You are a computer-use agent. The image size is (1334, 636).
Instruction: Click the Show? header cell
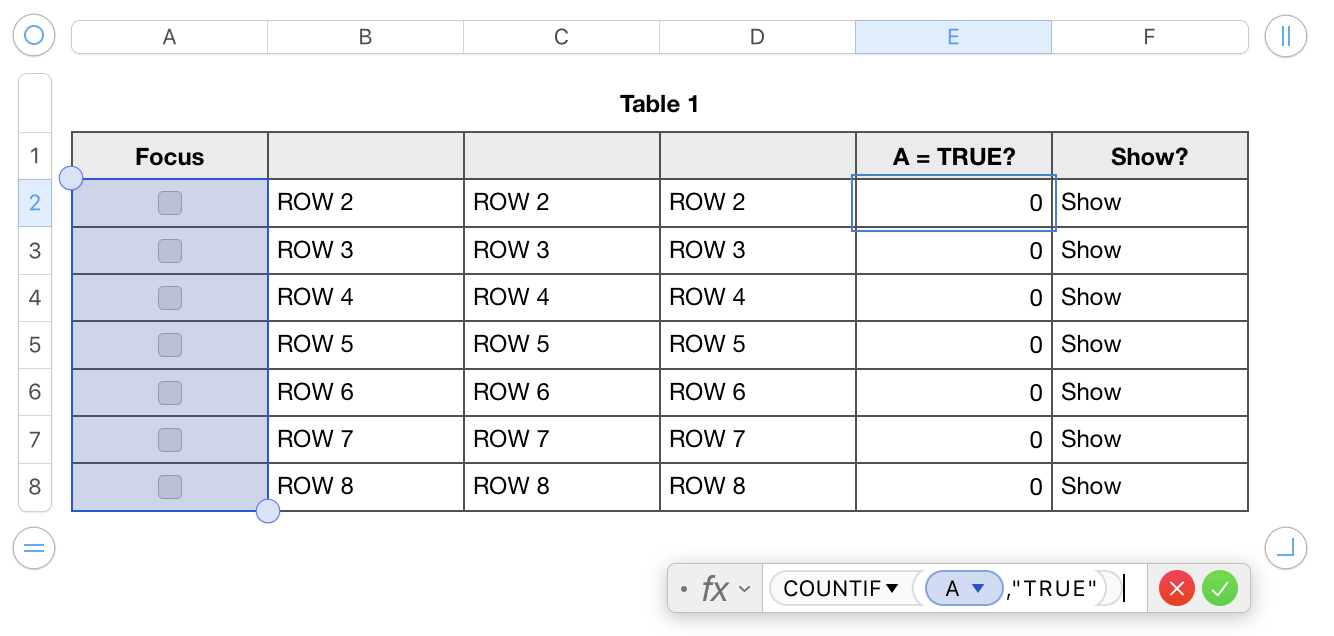click(1149, 155)
